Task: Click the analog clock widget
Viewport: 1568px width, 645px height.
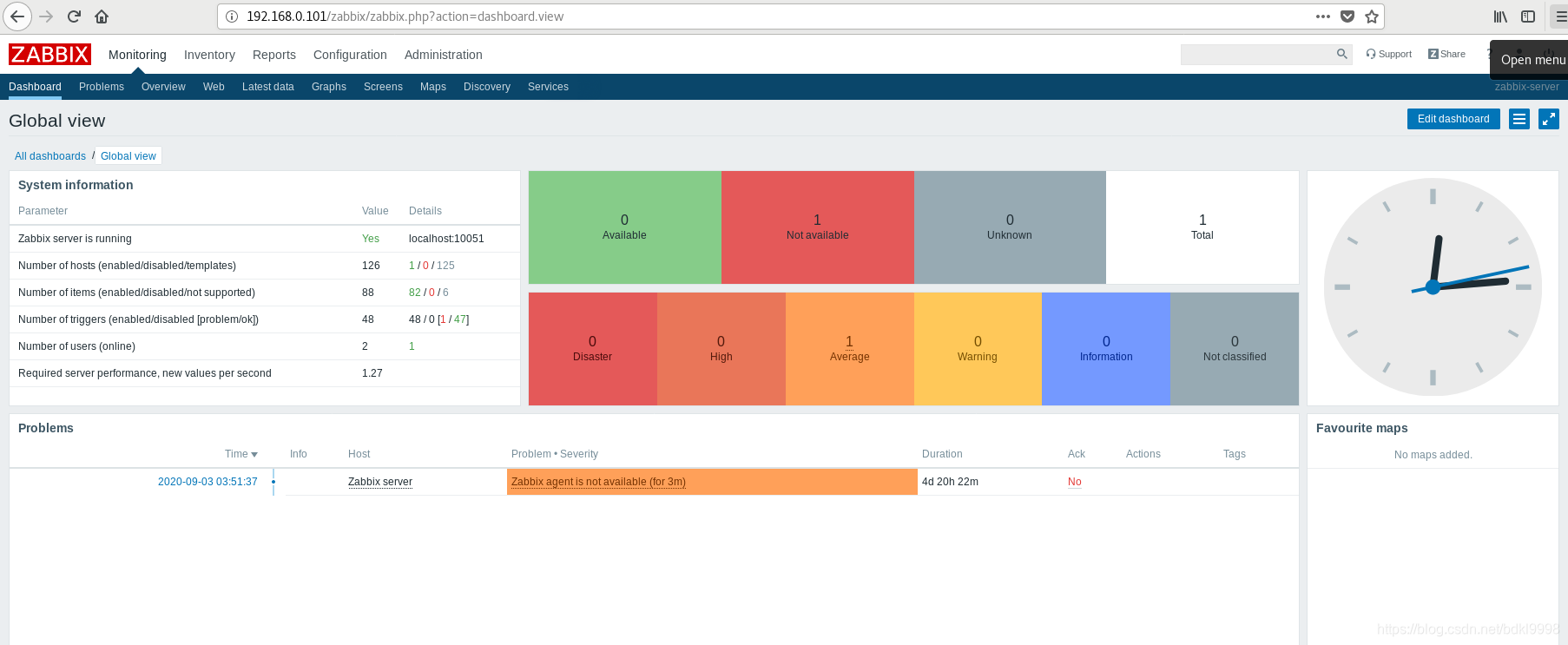Action: pos(1433,287)
